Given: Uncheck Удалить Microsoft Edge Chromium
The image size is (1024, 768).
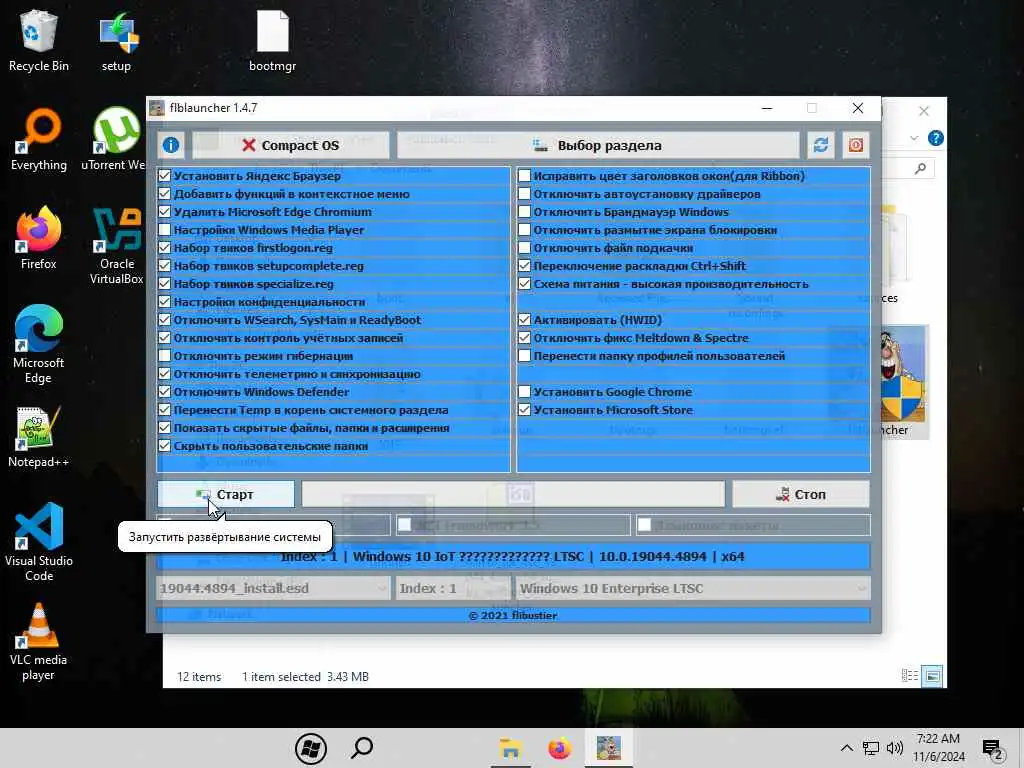Looking at the screenshot, I should tap(165, 212).
